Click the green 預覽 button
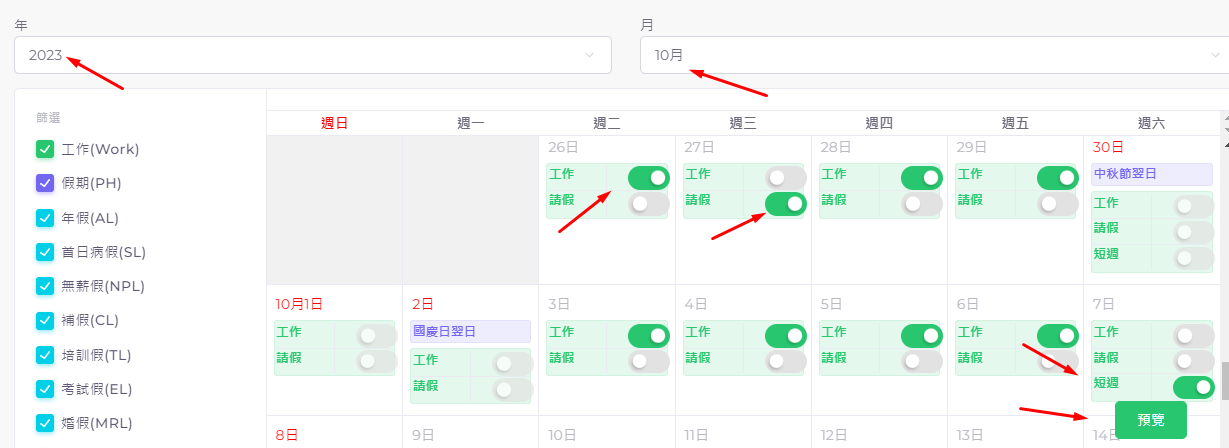1229x448 pixels. tap(1151, 420)
